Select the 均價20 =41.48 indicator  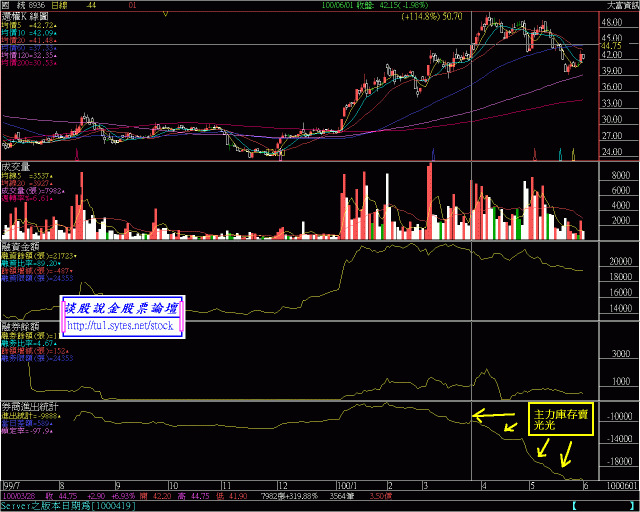pyautogui.click(x=29, y=40)
